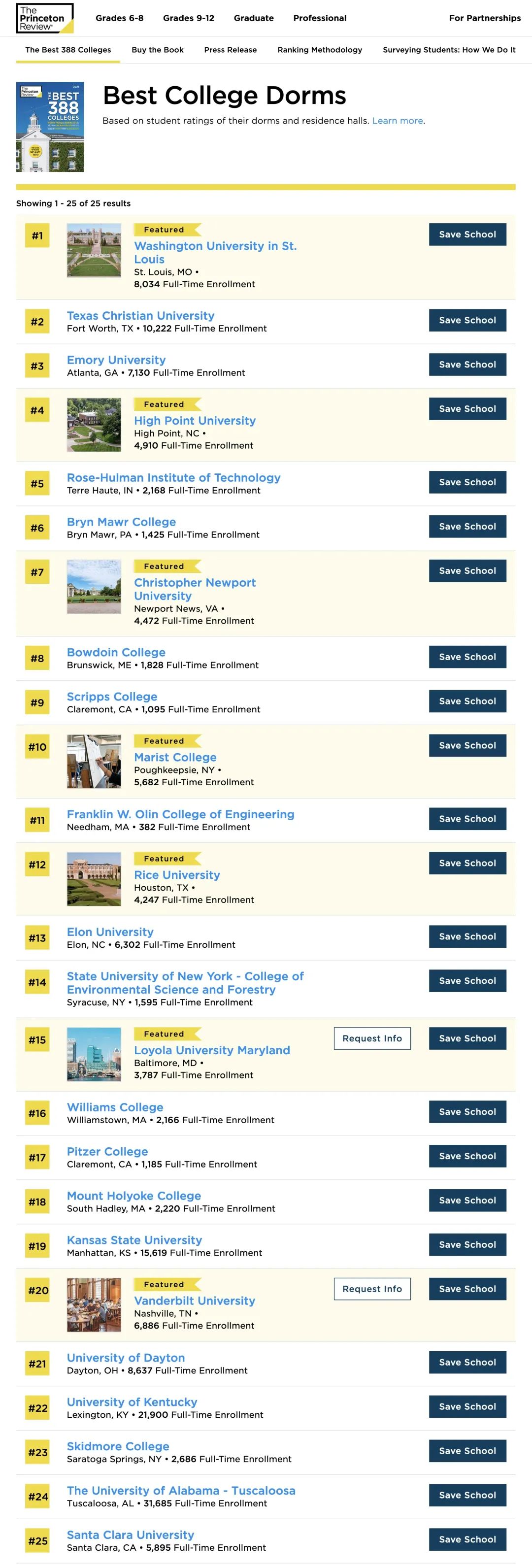Screen dimensions: 532x1568
Task: Click Vanderbilt University dining hall photo
Action: (x=94, y=1304)
